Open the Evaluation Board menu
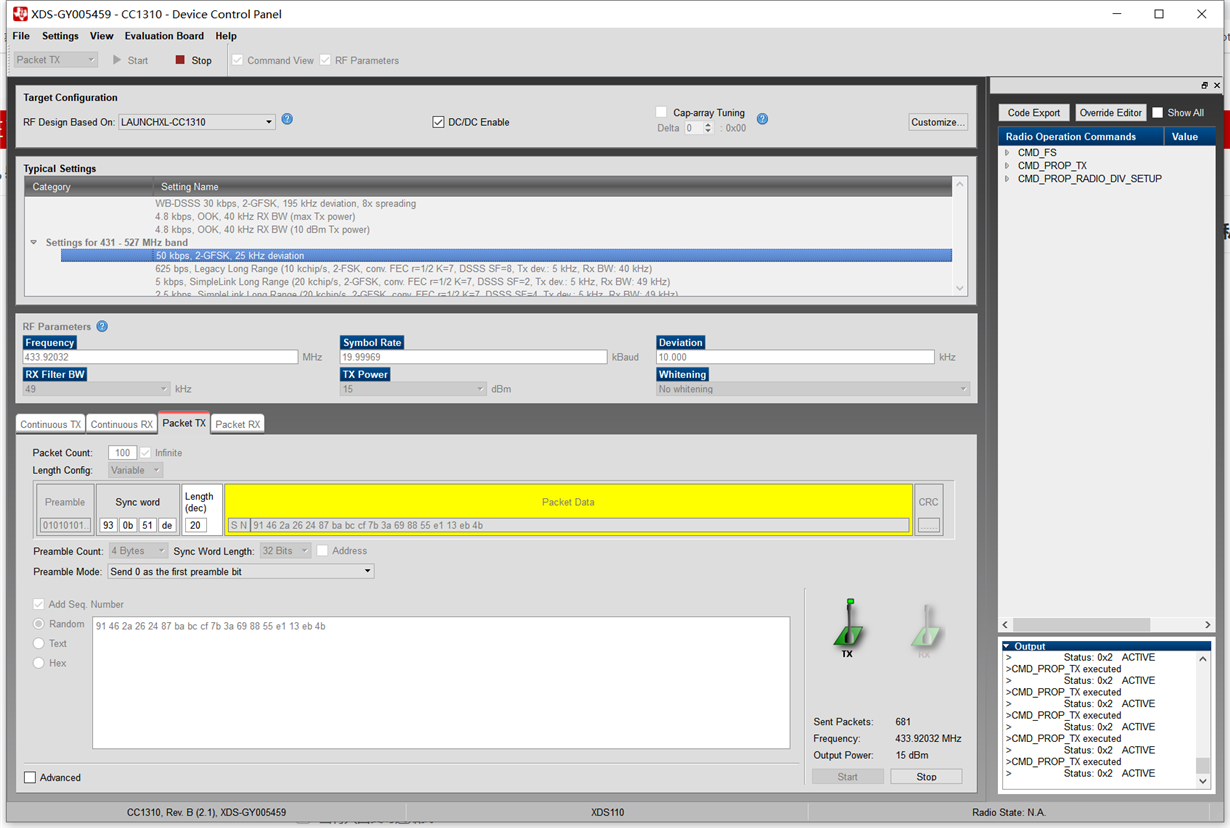Screen dimensions: 1230x828 pyautogui.click(x=164, y=36)
